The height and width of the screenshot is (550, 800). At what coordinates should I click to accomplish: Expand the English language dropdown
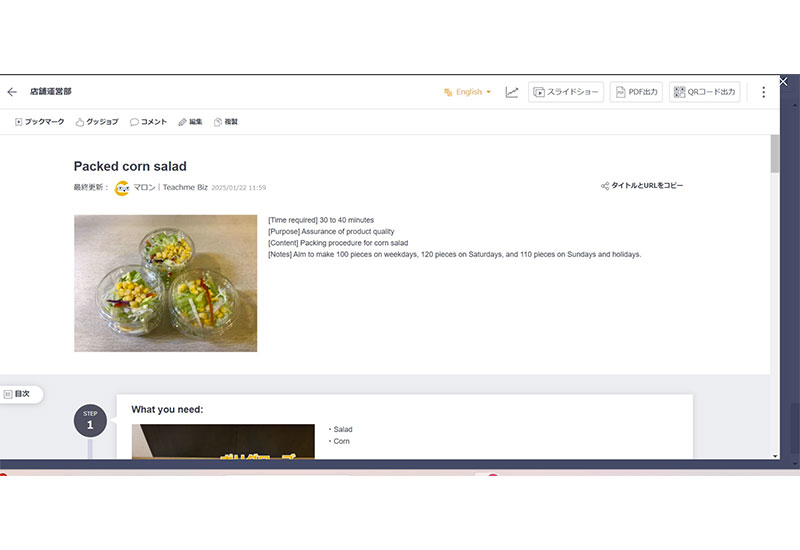coord(468,92)
